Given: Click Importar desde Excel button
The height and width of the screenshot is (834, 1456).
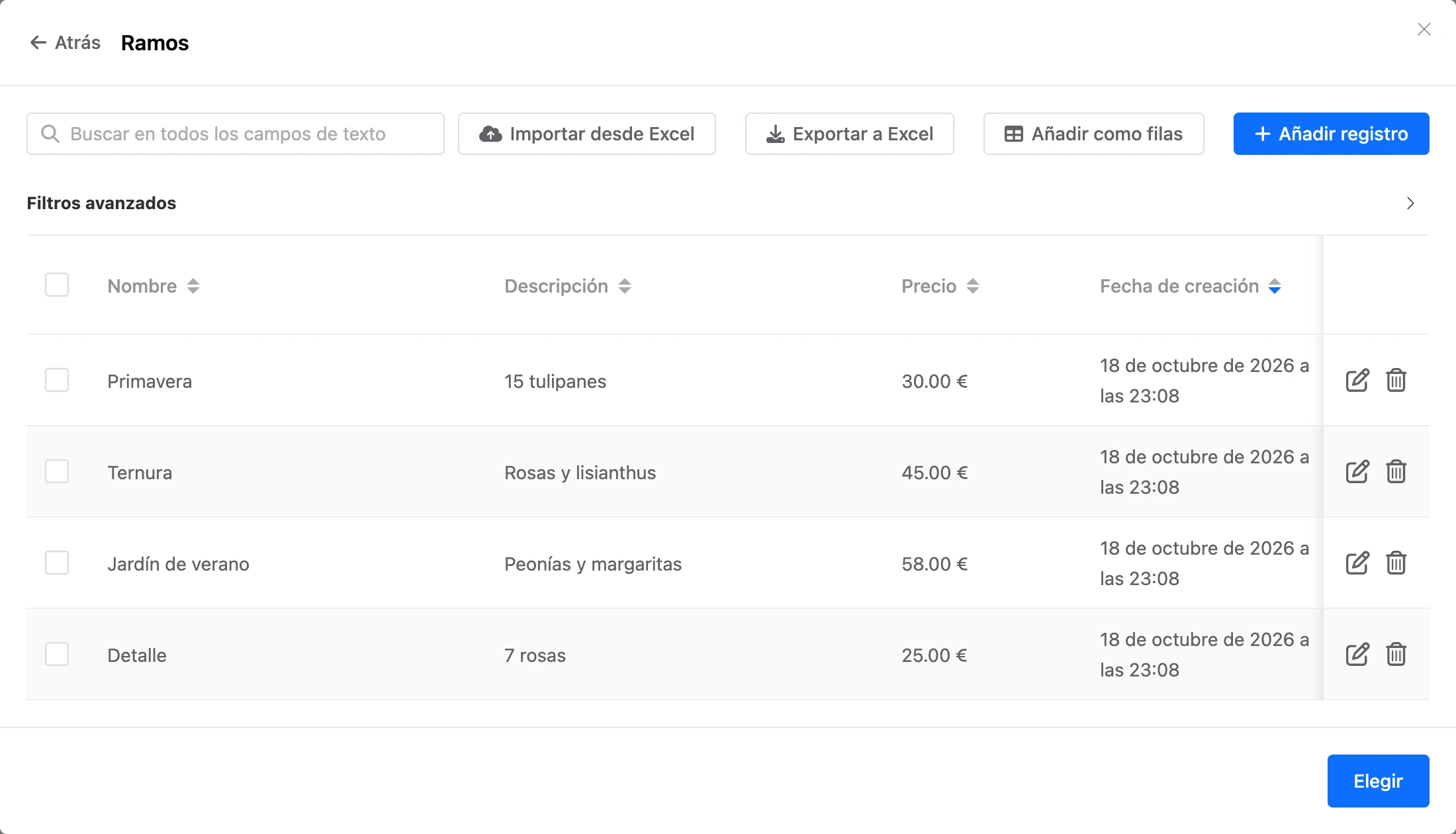Looking at the screenshot, I should point(586,134).
